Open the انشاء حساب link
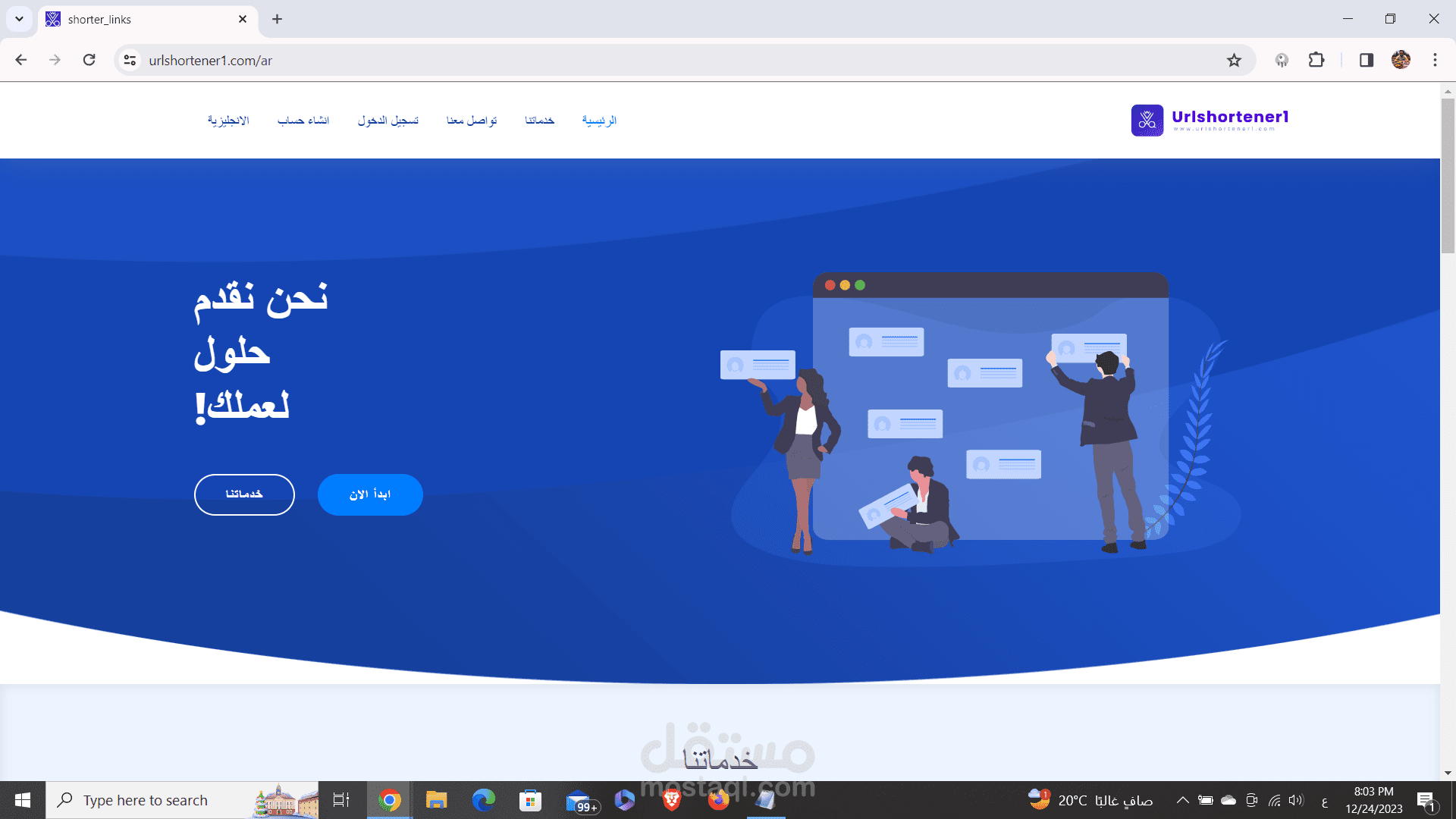 click(303, 120)
